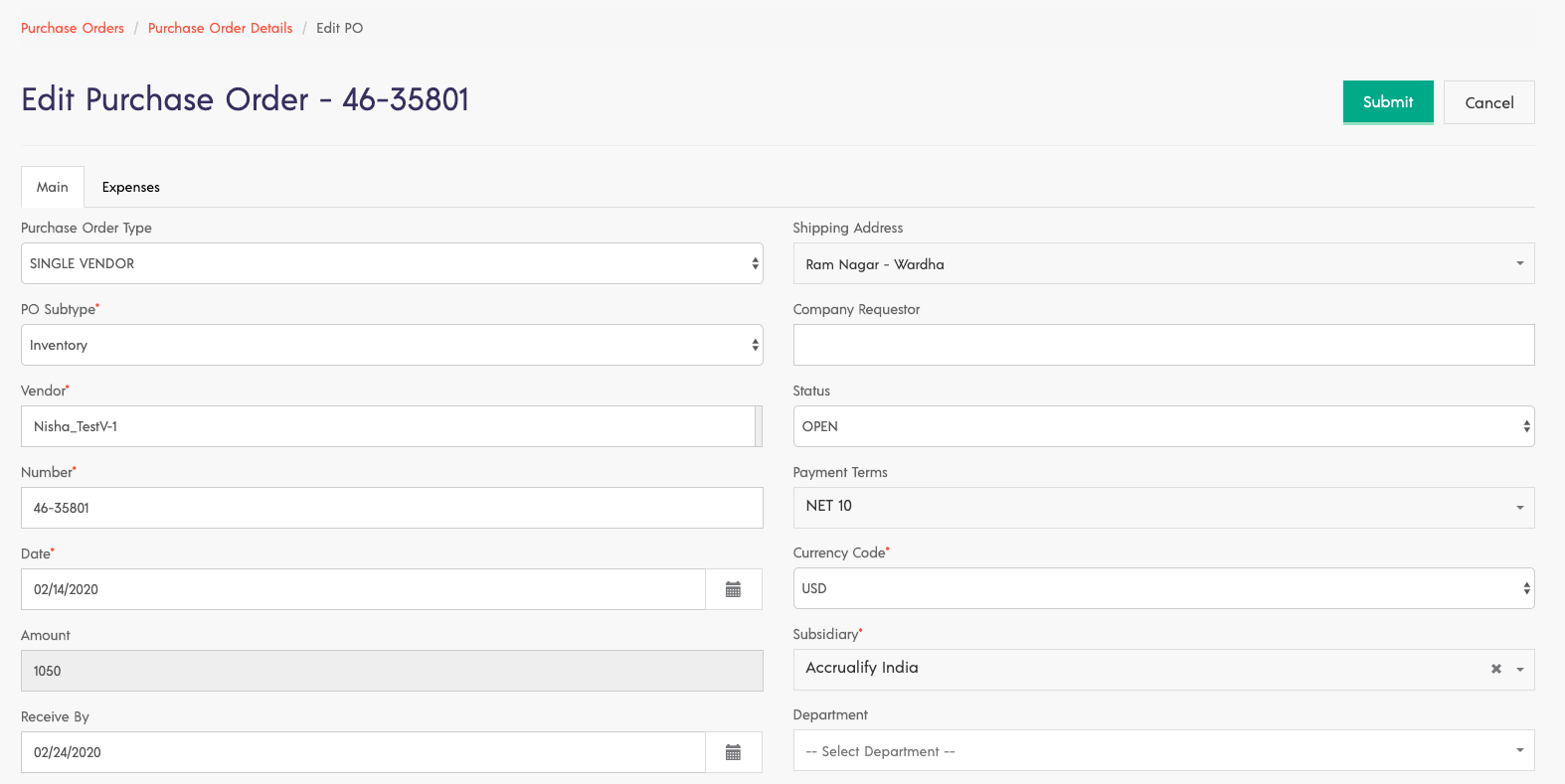Expand the Subsidiary dropdown arrow

tap(1519, 670)
